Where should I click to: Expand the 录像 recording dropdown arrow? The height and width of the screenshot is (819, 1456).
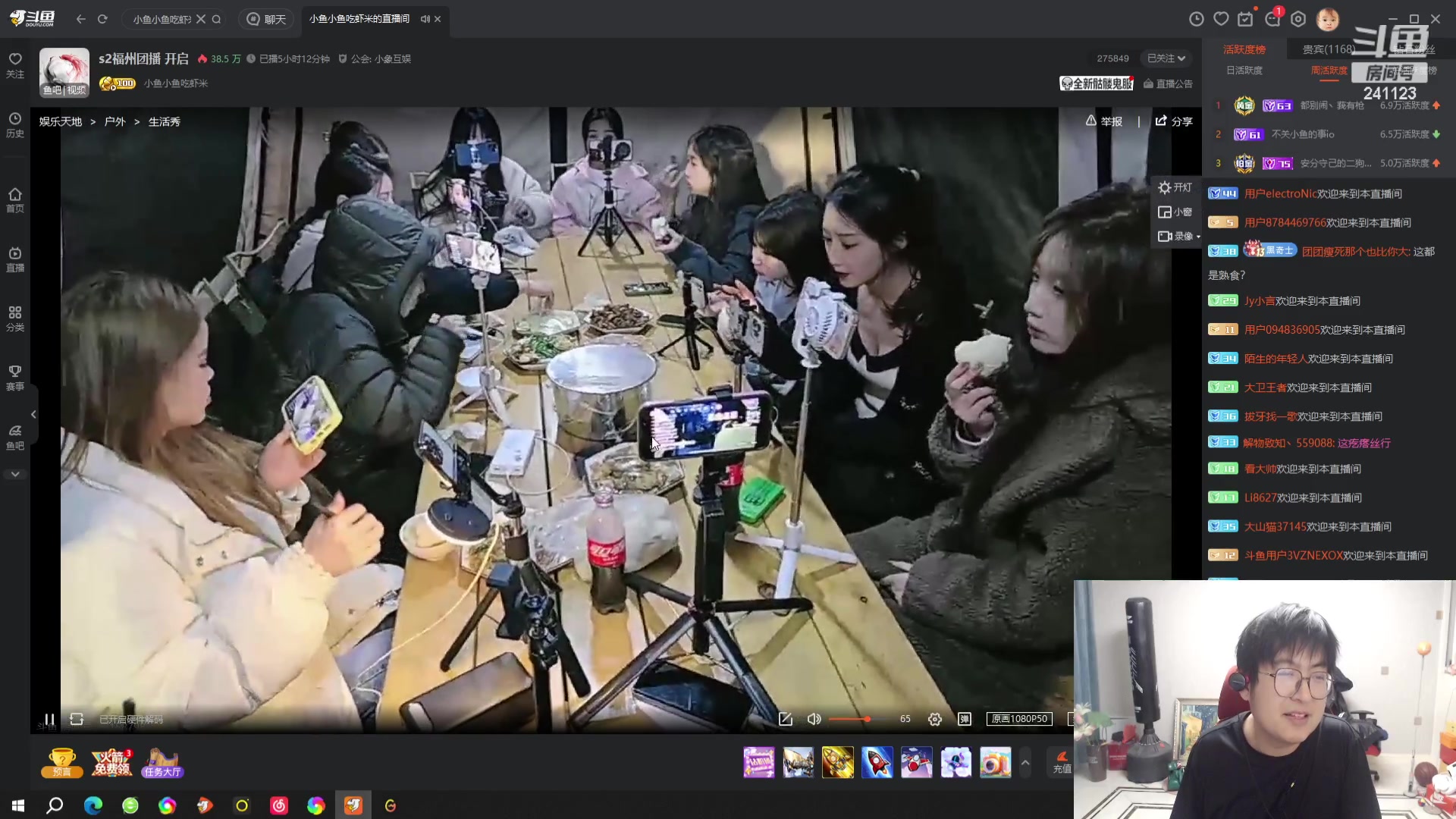coord(1197,236)
